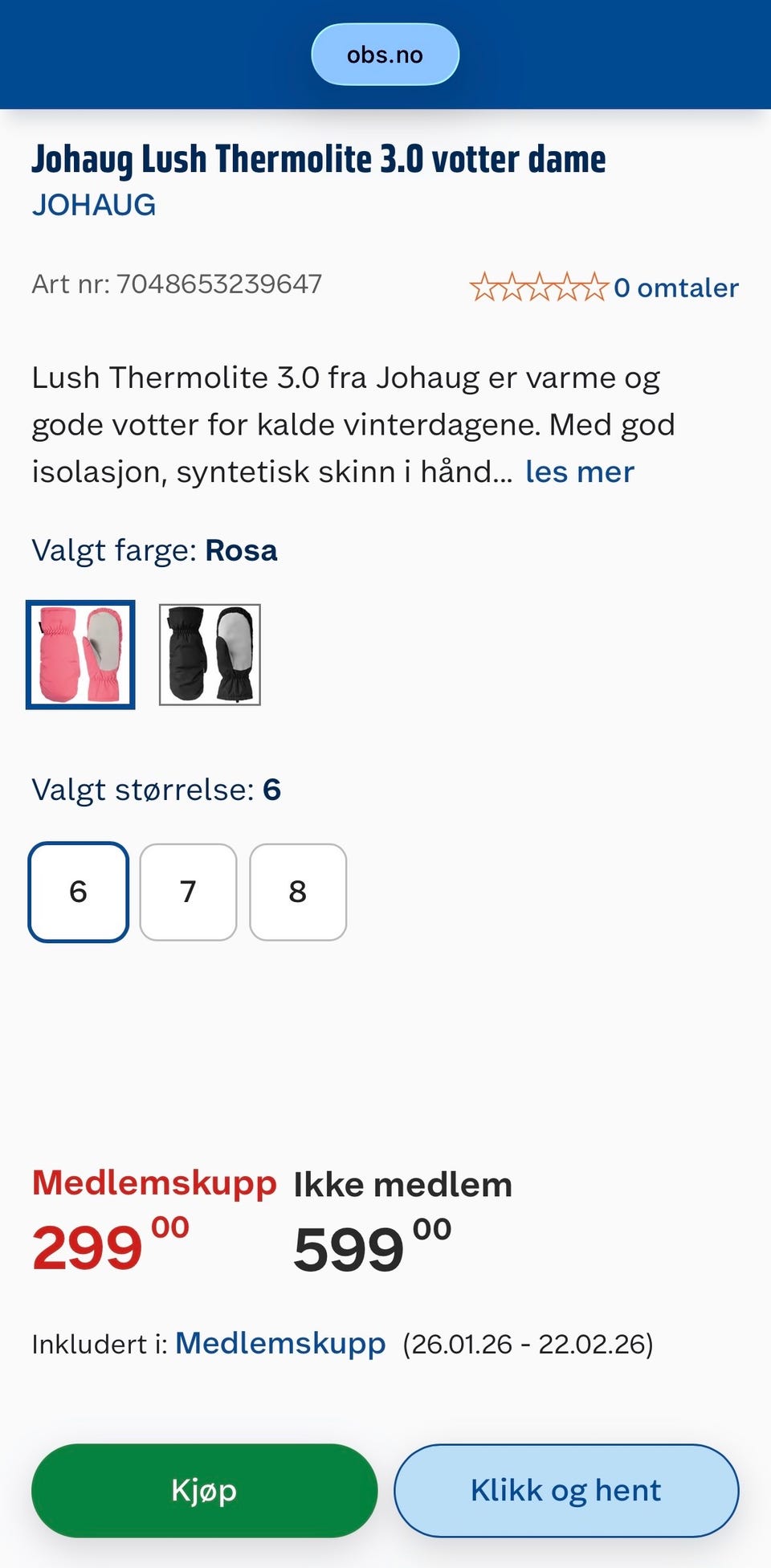Image resolution: width=771 pixels, height=1568 pixels.
Task: Expand description with "les mer"
Action: pyautogui.click(x=579, y=472)
